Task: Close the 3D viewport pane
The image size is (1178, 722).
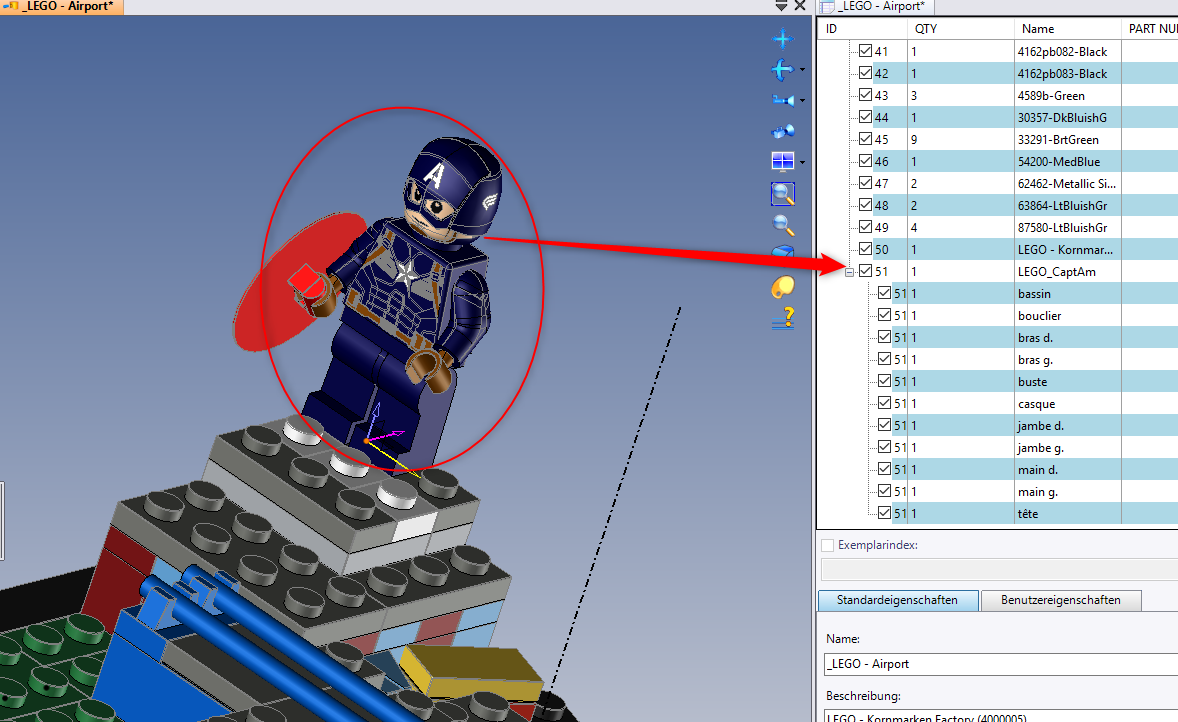Action: coord(800,6)
